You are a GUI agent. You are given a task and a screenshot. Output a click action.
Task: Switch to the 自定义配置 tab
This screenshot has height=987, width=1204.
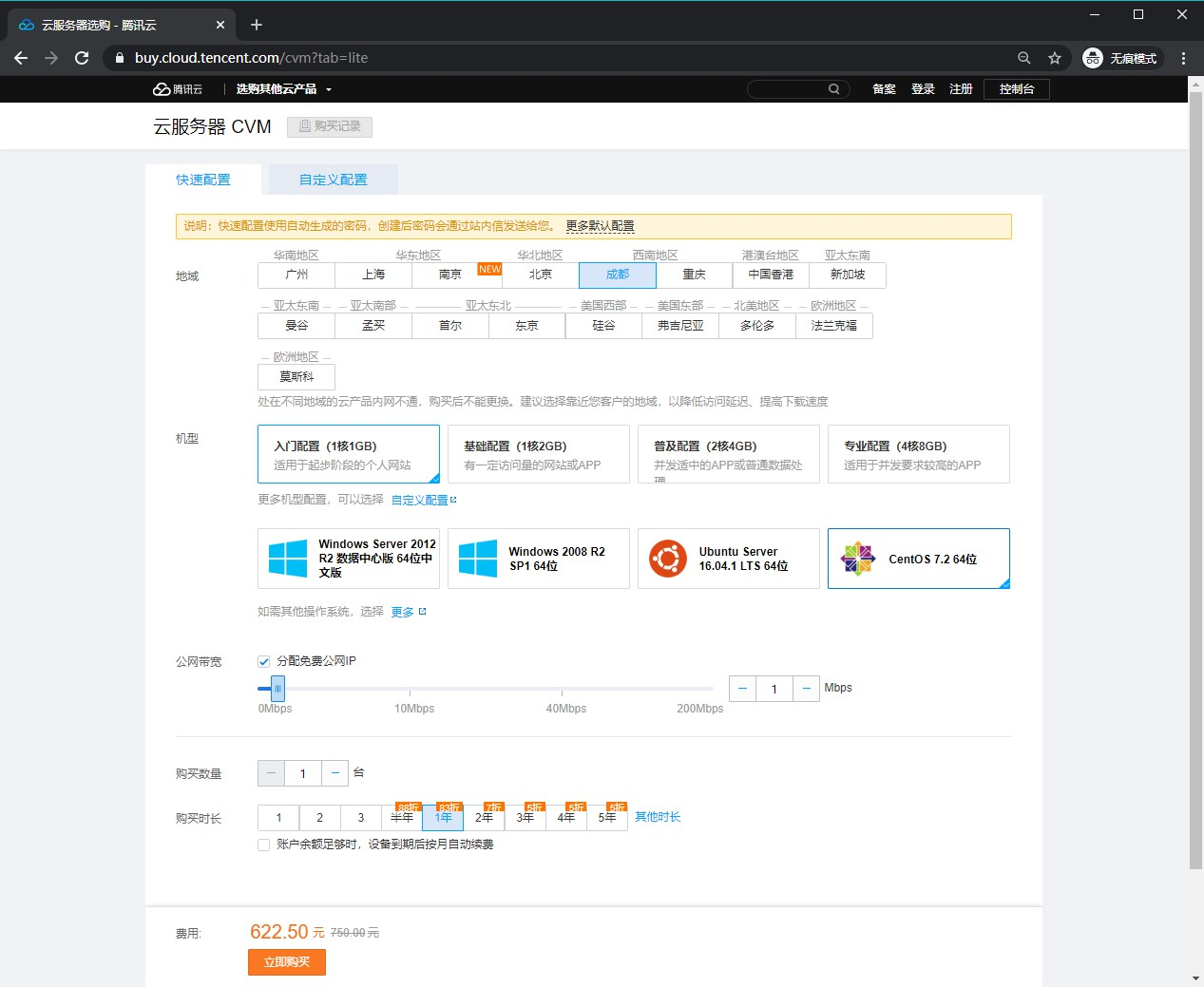click(334, 180)
